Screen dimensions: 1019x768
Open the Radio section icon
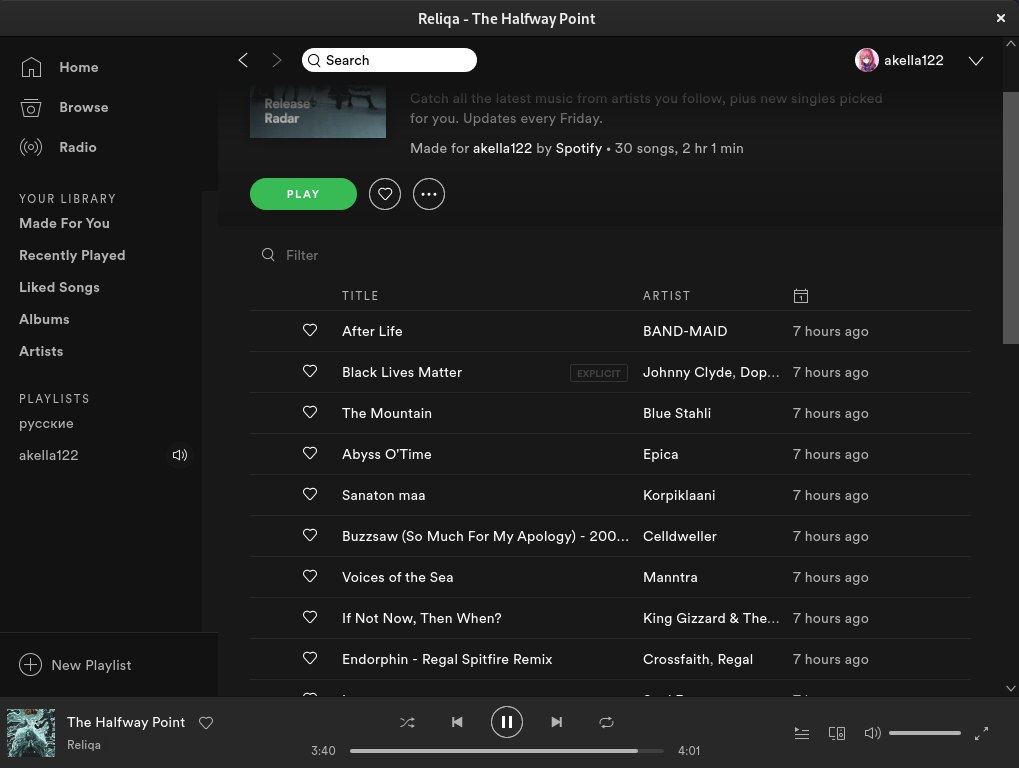(31, 147)
